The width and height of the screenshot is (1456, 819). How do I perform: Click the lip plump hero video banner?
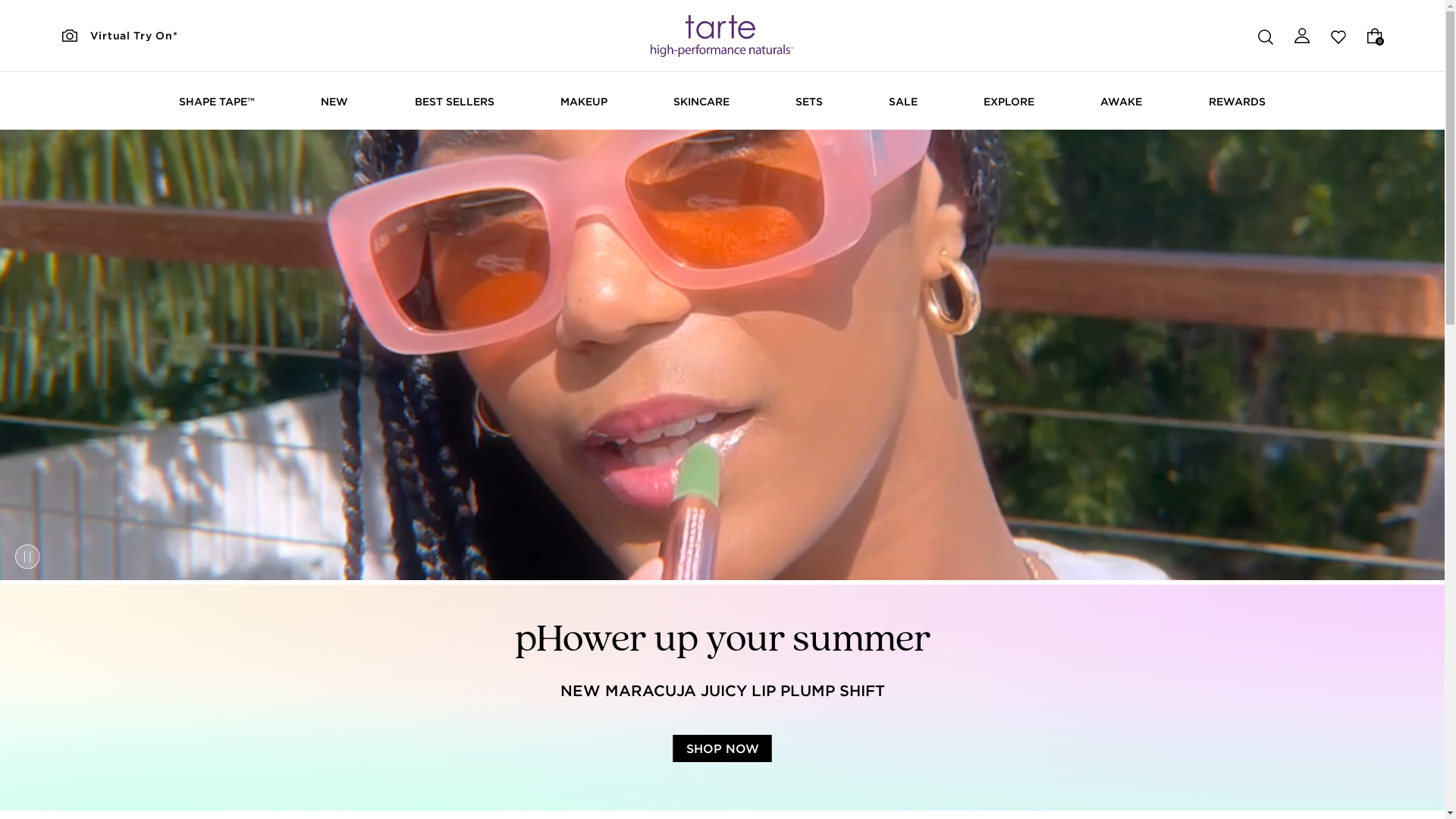coord(722,355)
